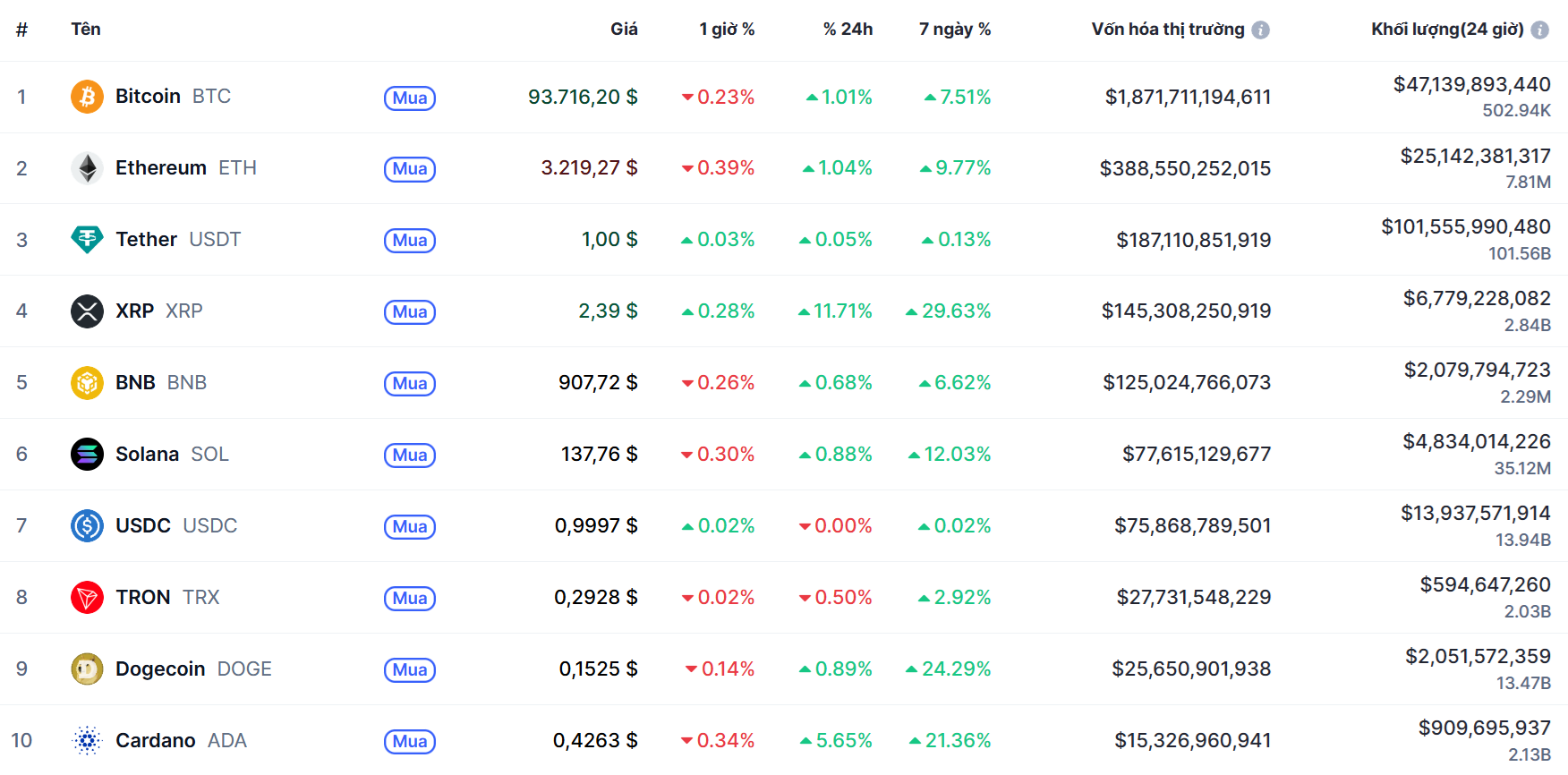1568x775 pixels.
Task: Open the USDC name link
Action: 176,526
